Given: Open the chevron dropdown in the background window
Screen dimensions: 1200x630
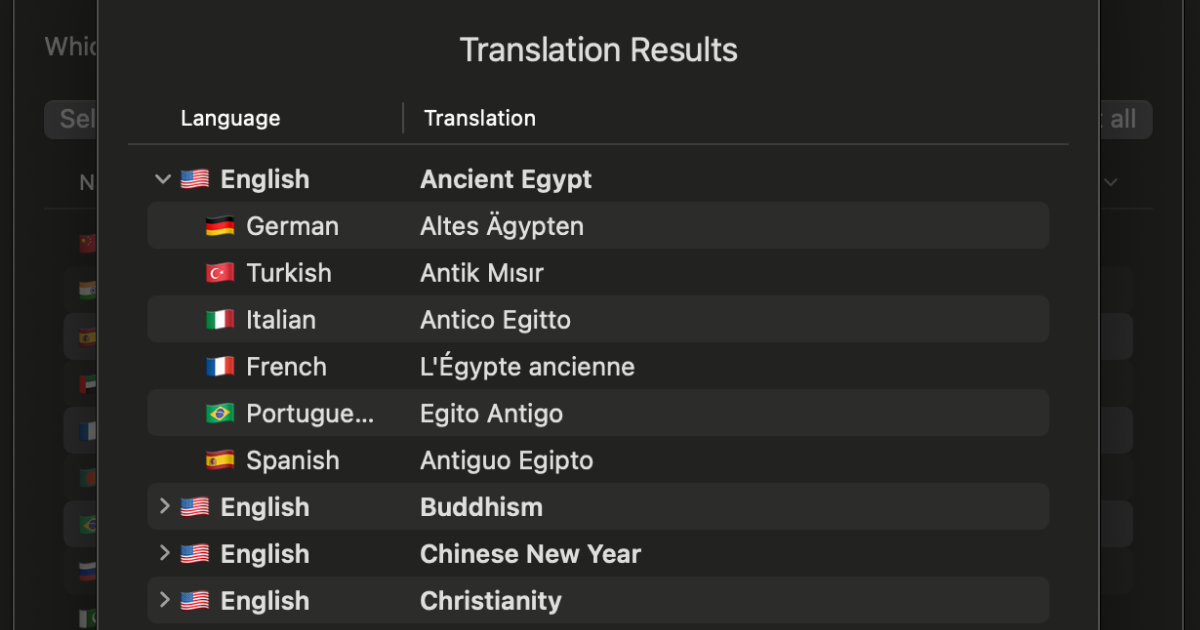Looking at the screenshot, I should (x=1110, y=182).
